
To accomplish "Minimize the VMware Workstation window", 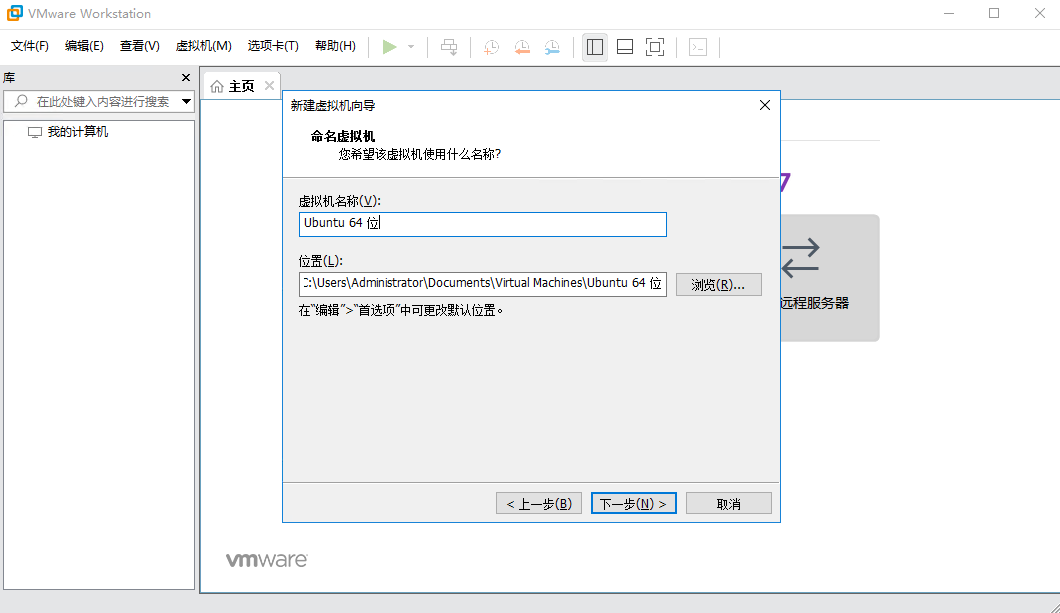I will point(949,14).
